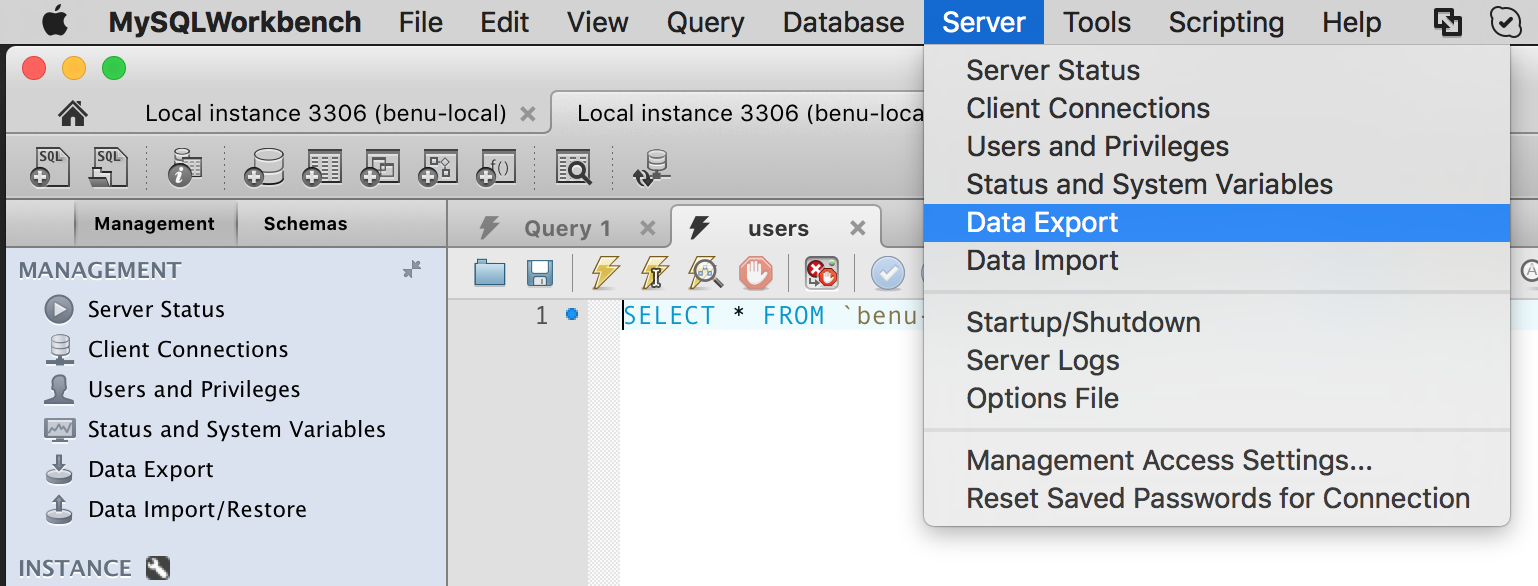The image size is (1538, 586).
Task: Close the Query 1 tab
Action: [x=648, y=228]
